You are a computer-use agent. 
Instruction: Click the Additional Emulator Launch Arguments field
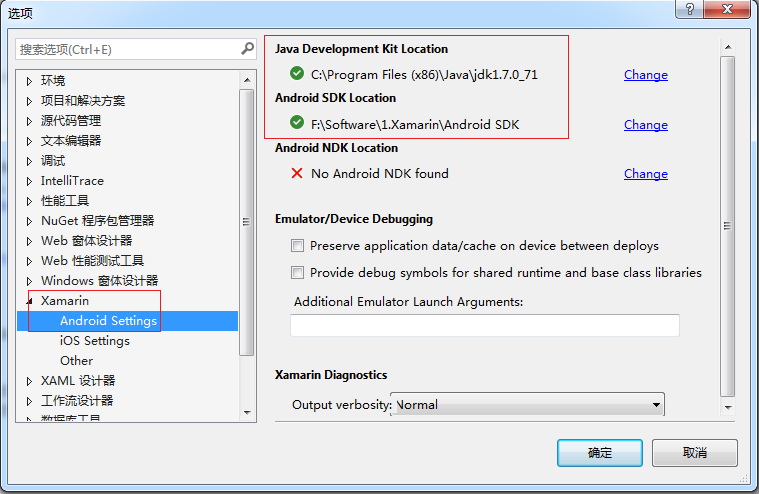tap(485, 325)
